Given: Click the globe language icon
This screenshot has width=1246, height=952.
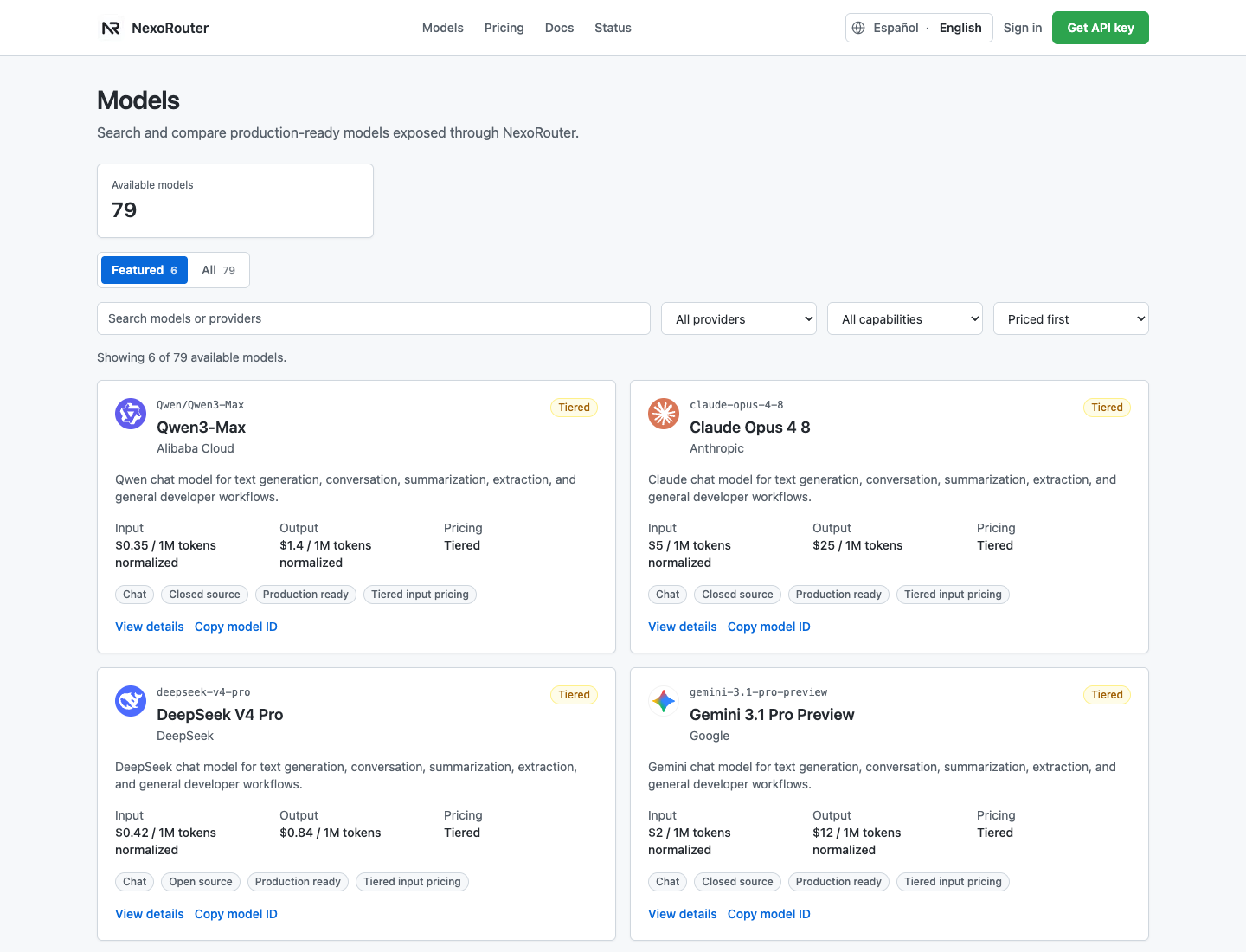Looking at the screenshot, I should click(x=858, y=28).
